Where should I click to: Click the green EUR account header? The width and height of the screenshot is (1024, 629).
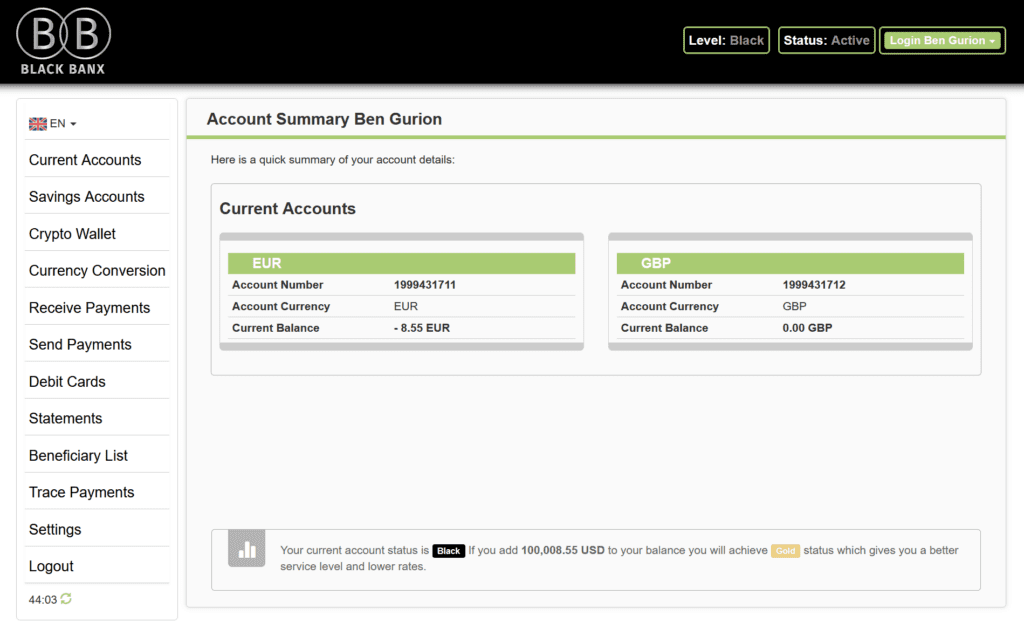tap(399, 263)
